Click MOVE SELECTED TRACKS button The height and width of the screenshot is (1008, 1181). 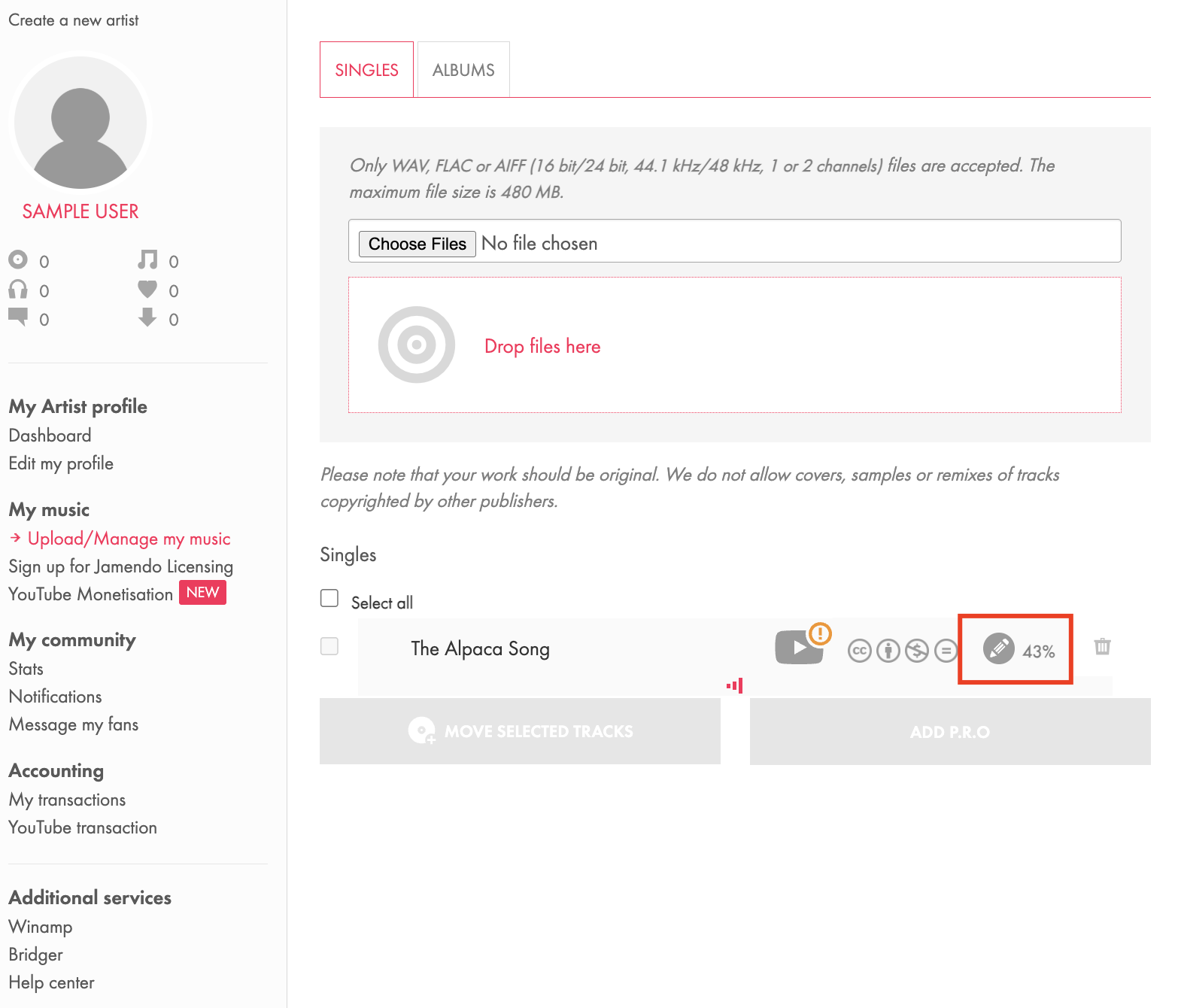520,731
